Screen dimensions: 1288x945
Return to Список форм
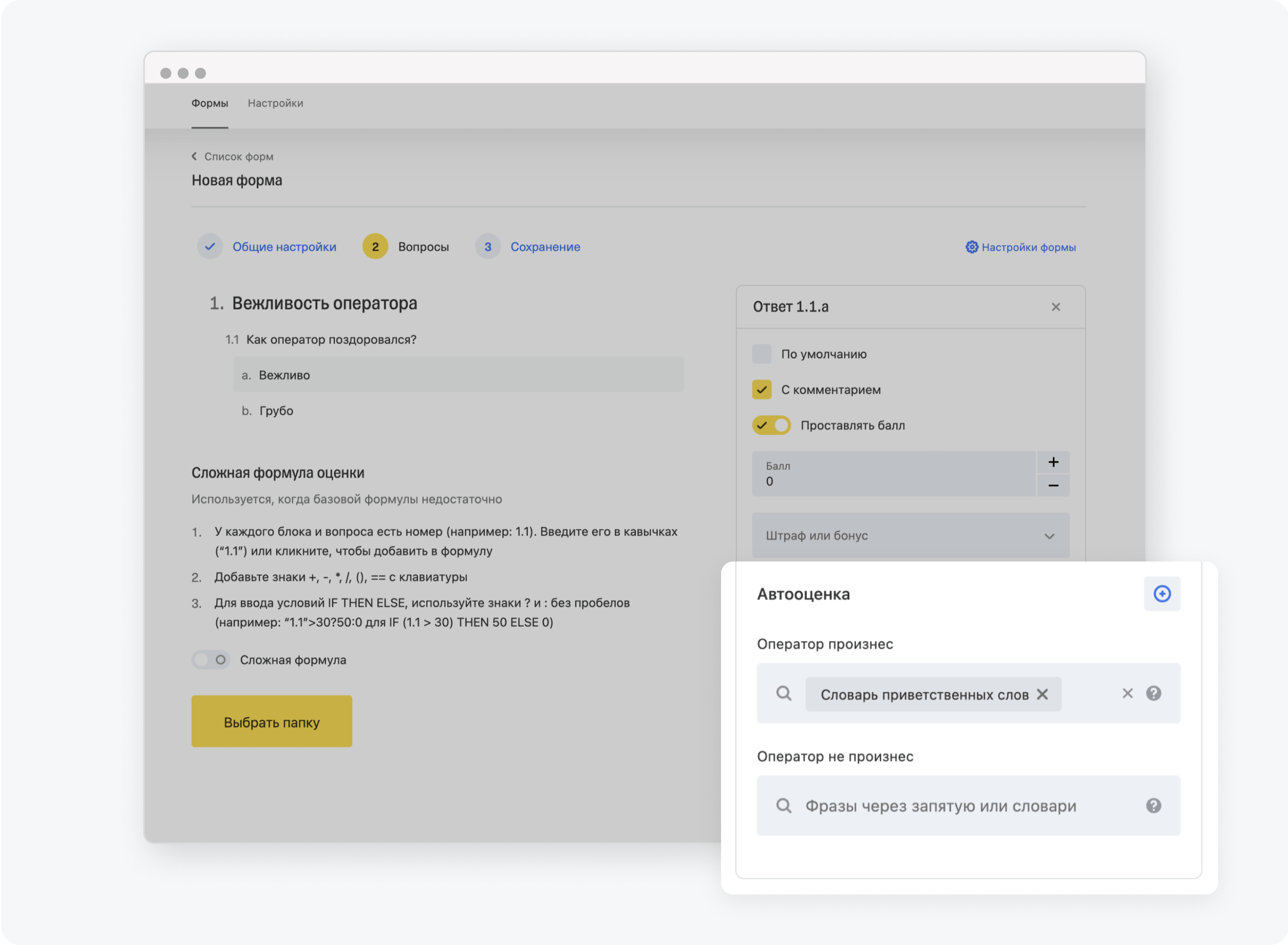(239, 156)
